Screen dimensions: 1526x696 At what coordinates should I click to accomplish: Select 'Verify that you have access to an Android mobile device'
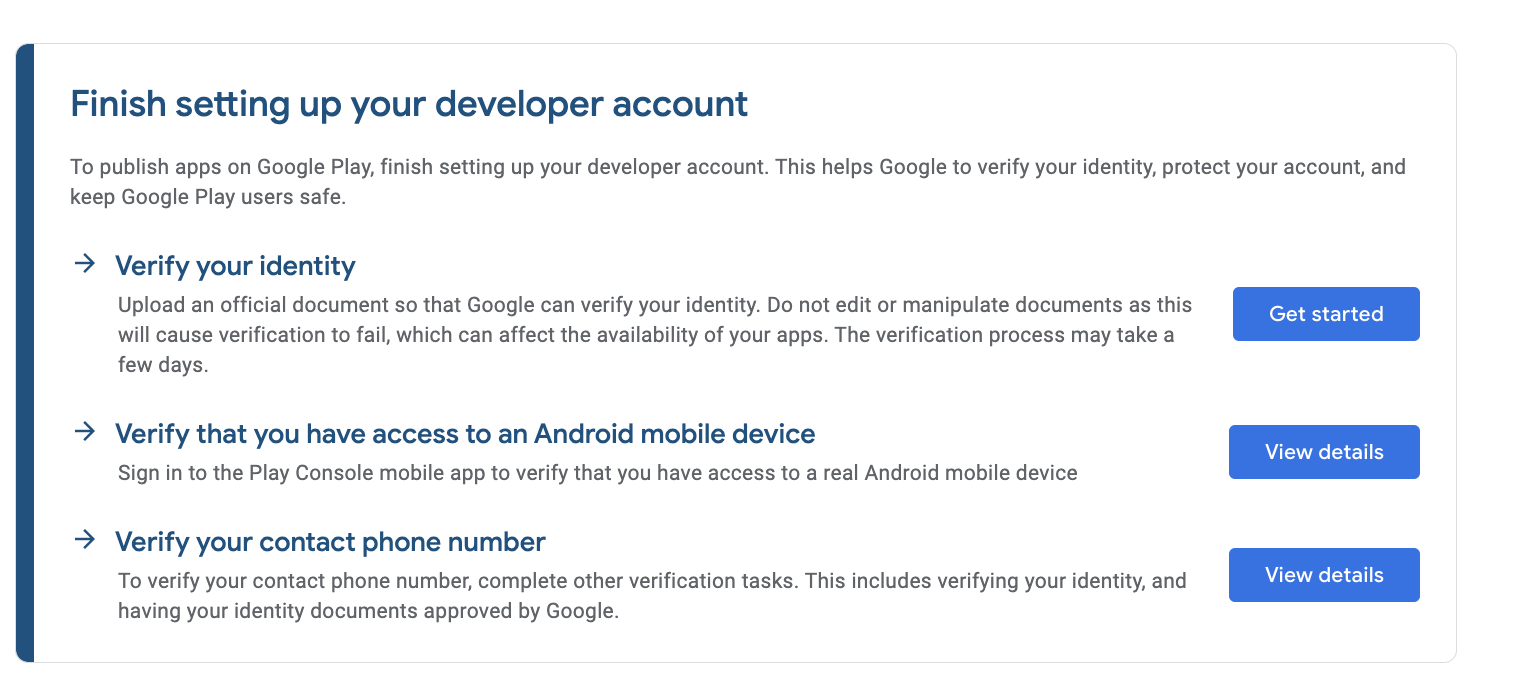(x=465, y=434)
